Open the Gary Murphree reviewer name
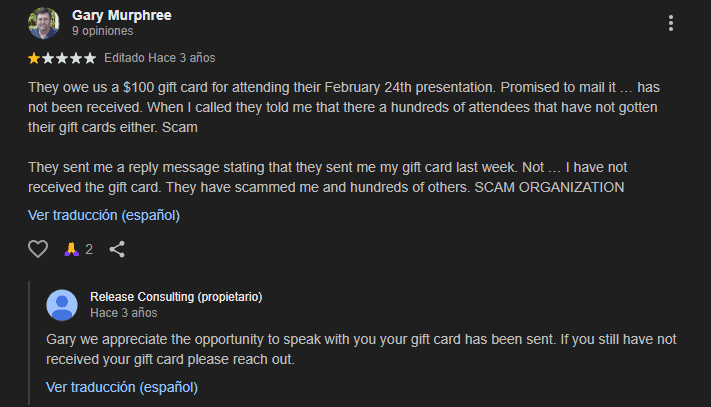 pos(122,15)
